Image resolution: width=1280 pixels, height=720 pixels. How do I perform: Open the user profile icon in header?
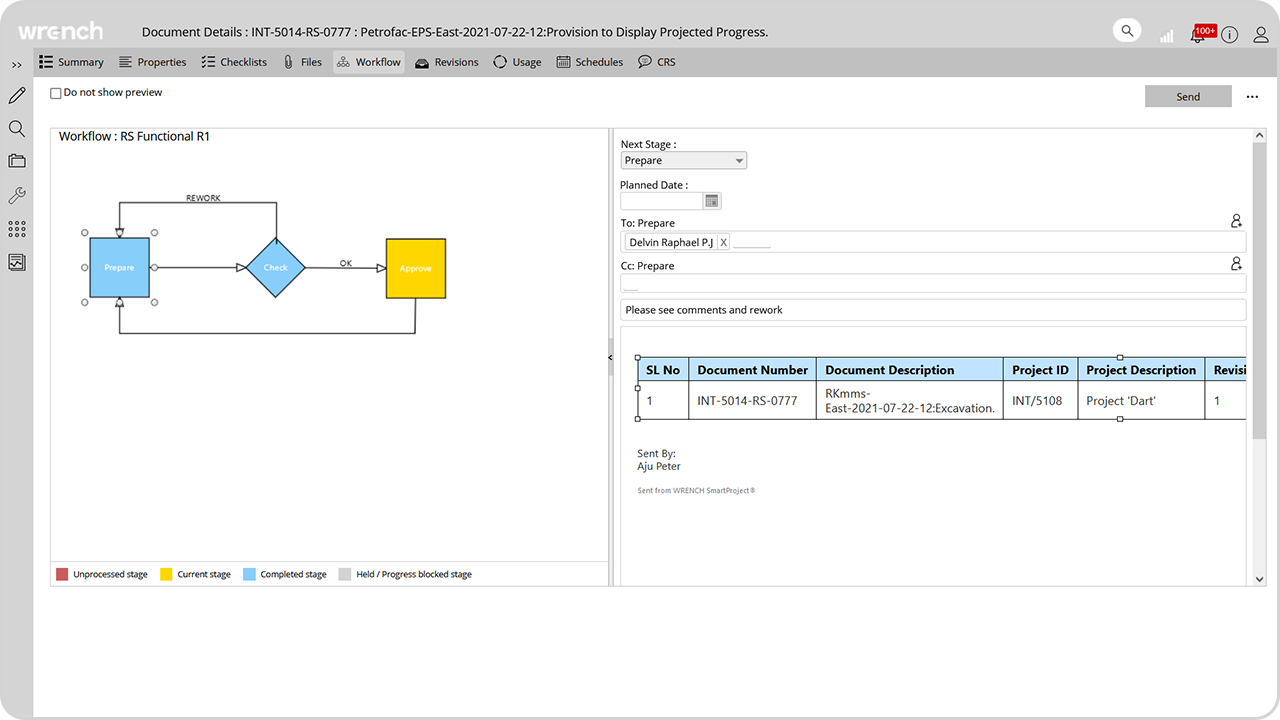[x=1261, y=35]
